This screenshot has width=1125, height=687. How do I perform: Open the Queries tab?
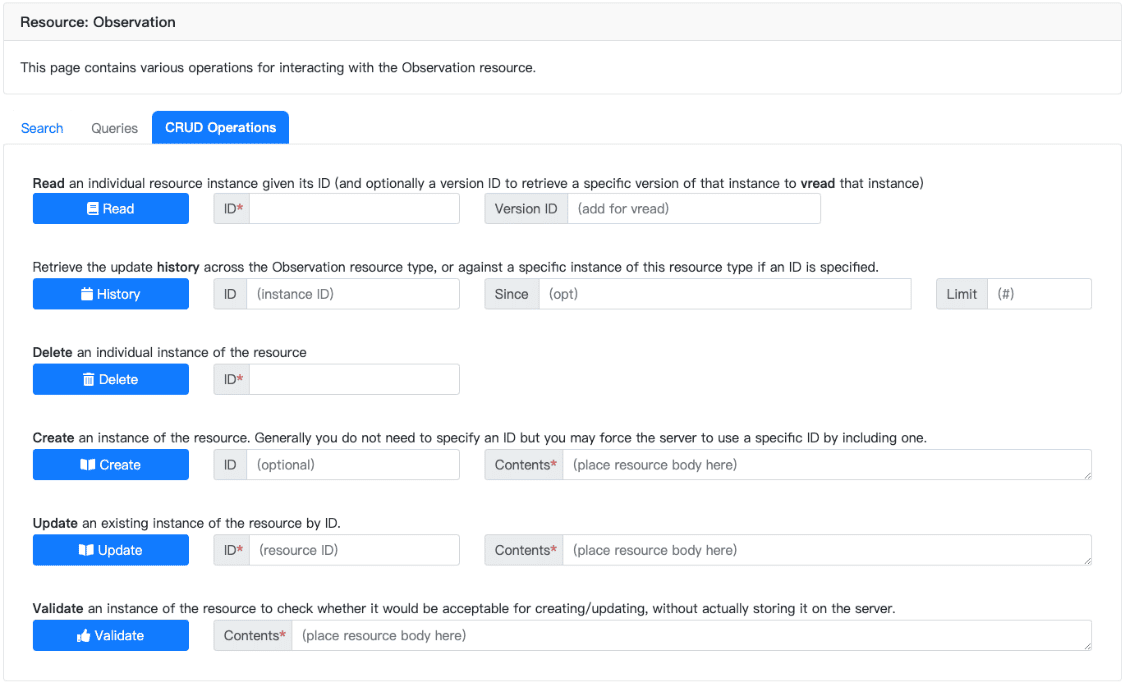coord(114,128)
